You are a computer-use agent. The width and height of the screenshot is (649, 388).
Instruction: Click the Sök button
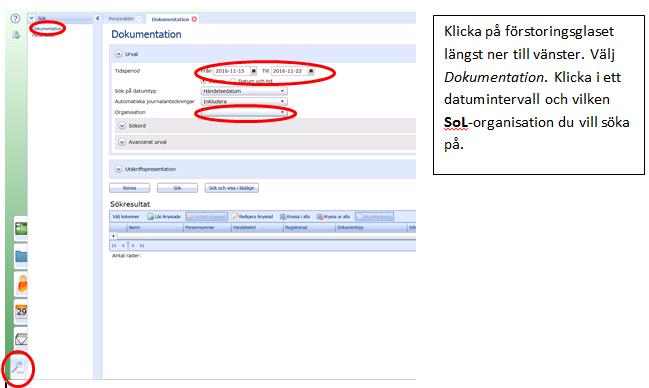(x=177, y=188)
